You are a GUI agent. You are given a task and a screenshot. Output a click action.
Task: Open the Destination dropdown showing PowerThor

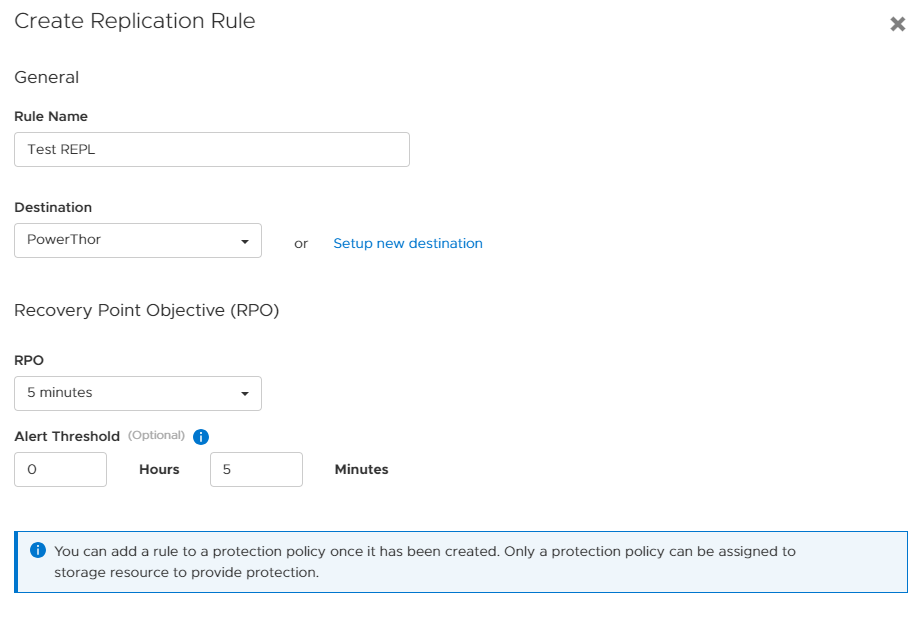(138, 240)
